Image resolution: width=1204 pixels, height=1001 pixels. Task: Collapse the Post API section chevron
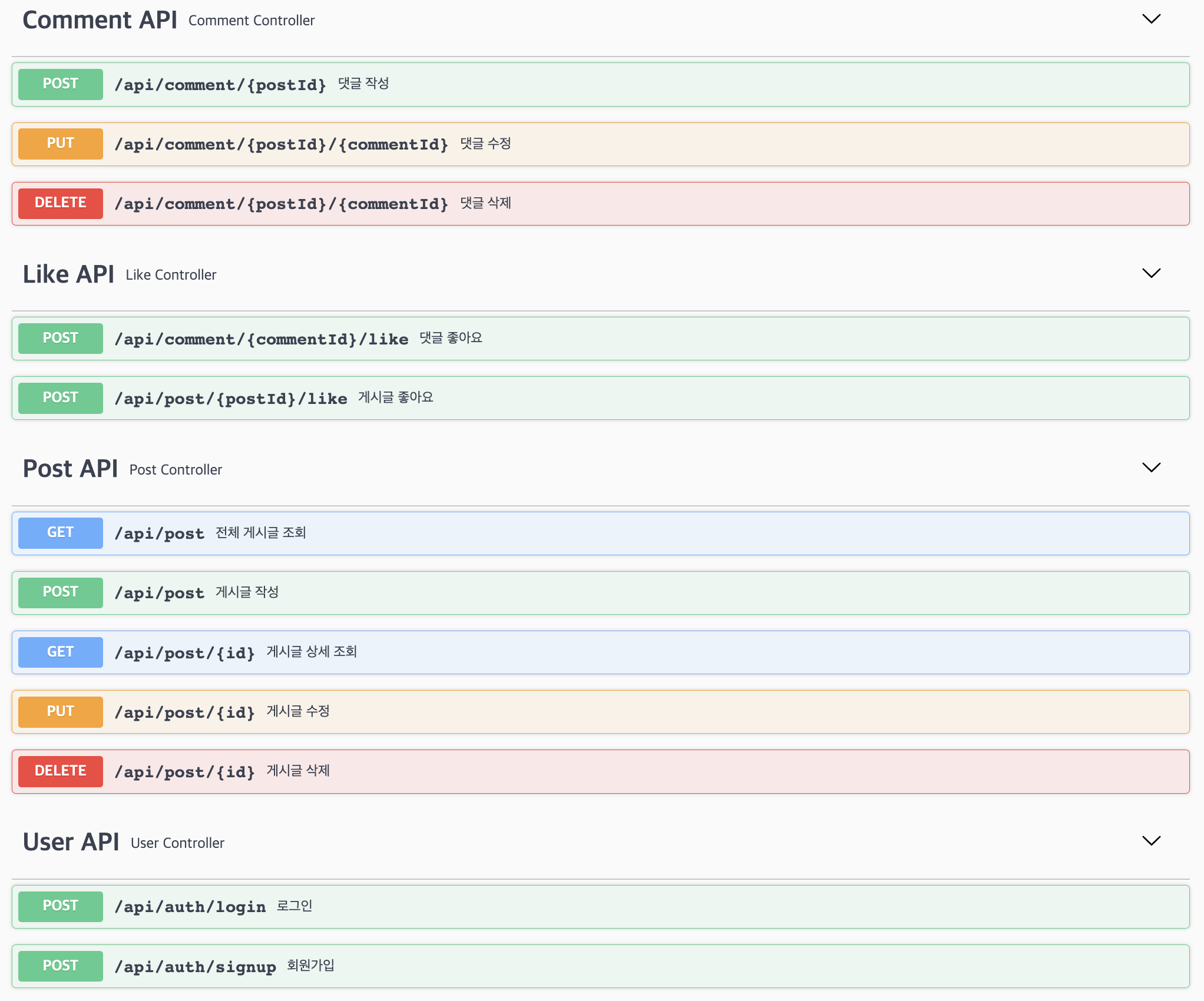pyautogui.click(x=1151, y=468)
